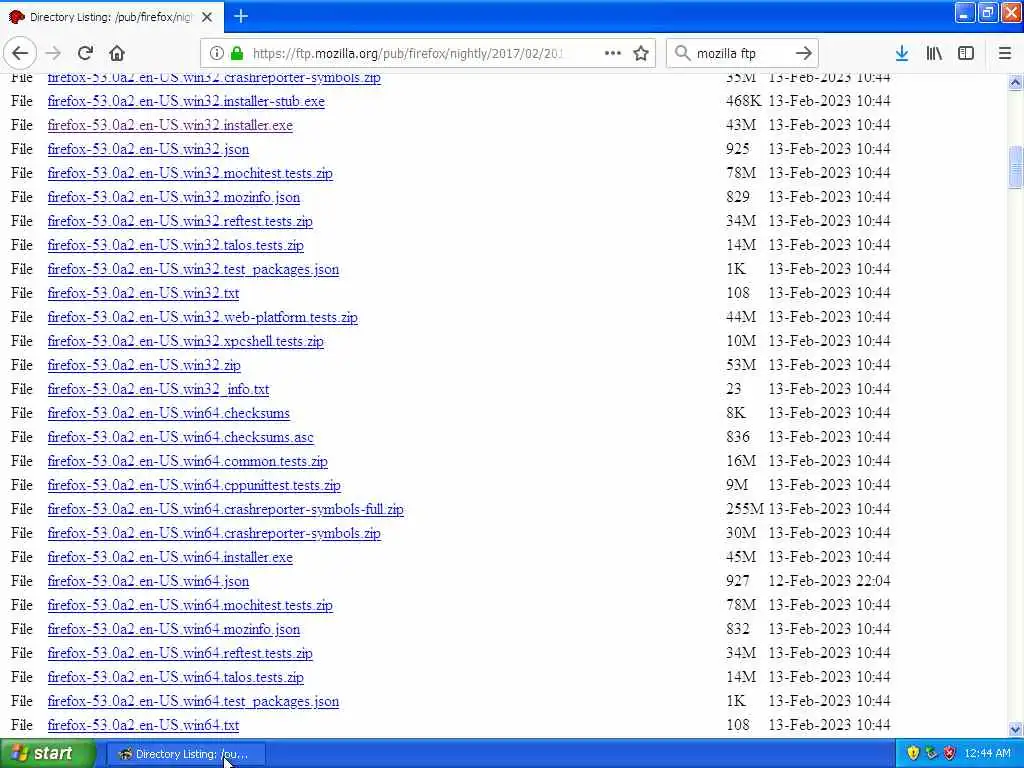Open win32.test_packages.json link
This screenshot has width=1024, height=768.
click(x=193, y=269)
